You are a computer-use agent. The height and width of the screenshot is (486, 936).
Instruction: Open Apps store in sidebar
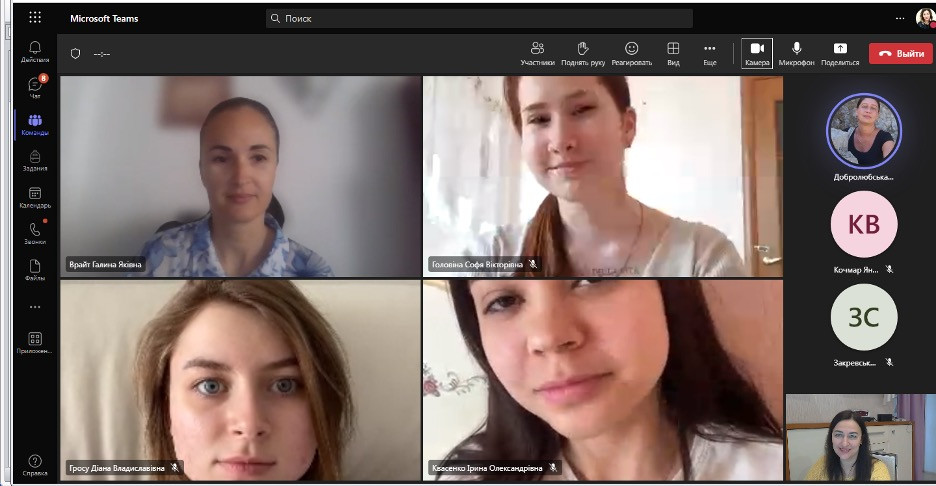[35, 343]
